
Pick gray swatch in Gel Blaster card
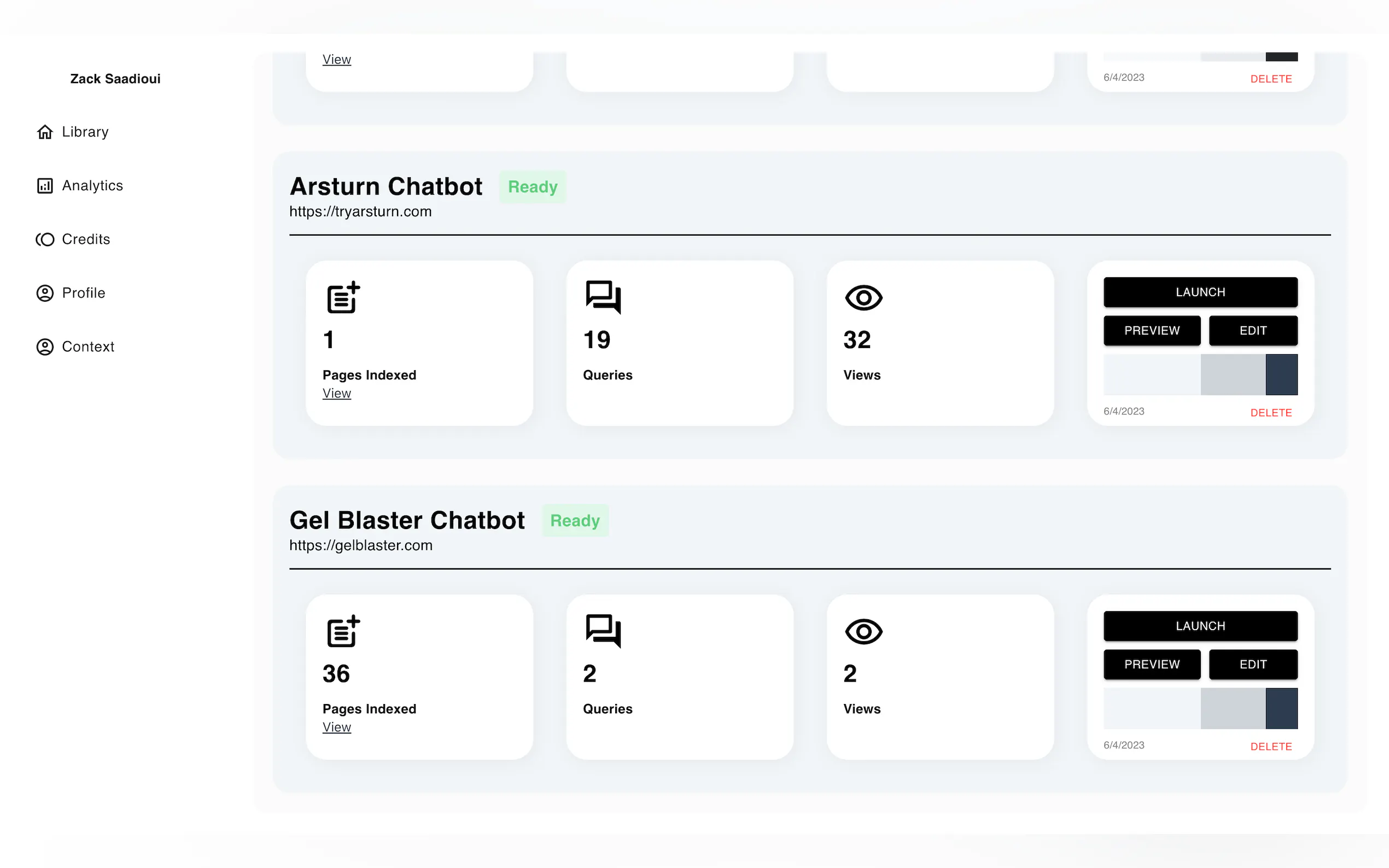1232,708
